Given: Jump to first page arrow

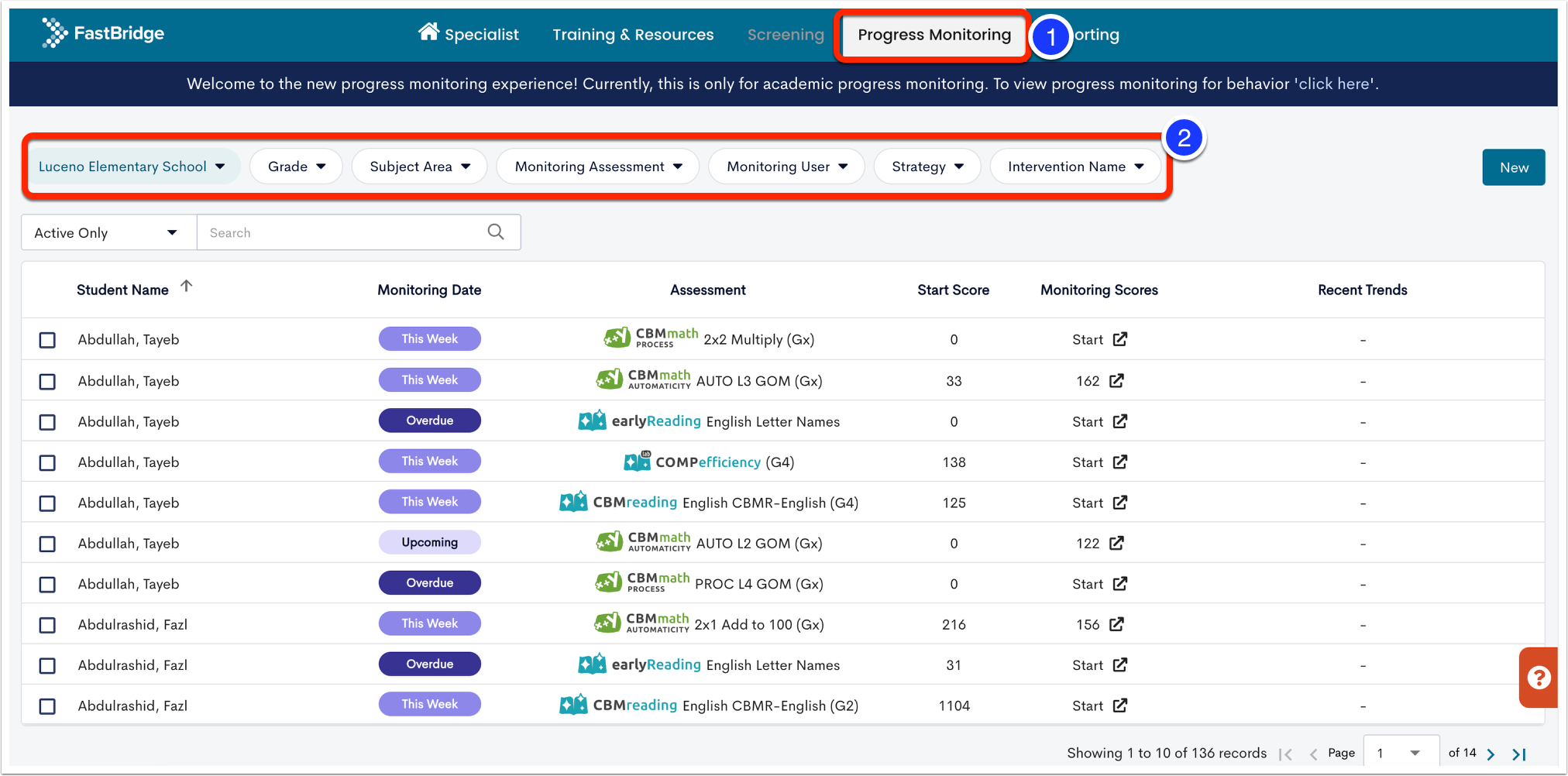Looking at the screenshot, I should (x=1286, y=754).
